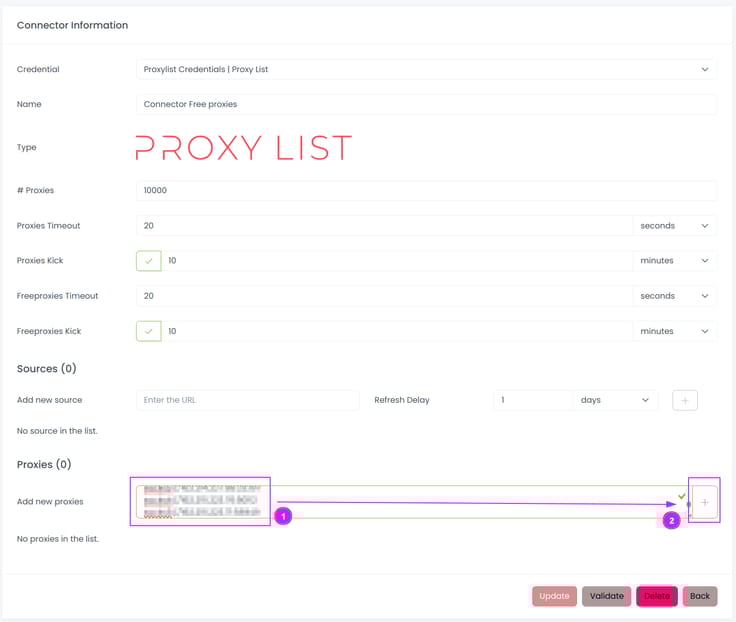Viewport: 736px width, 622px height.
Task: Click the plus icon to add source
Action: (685, 400)
